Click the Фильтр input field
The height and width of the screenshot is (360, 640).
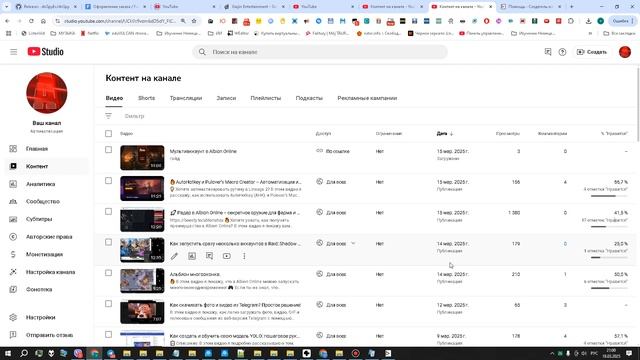(x=134, y=116)
